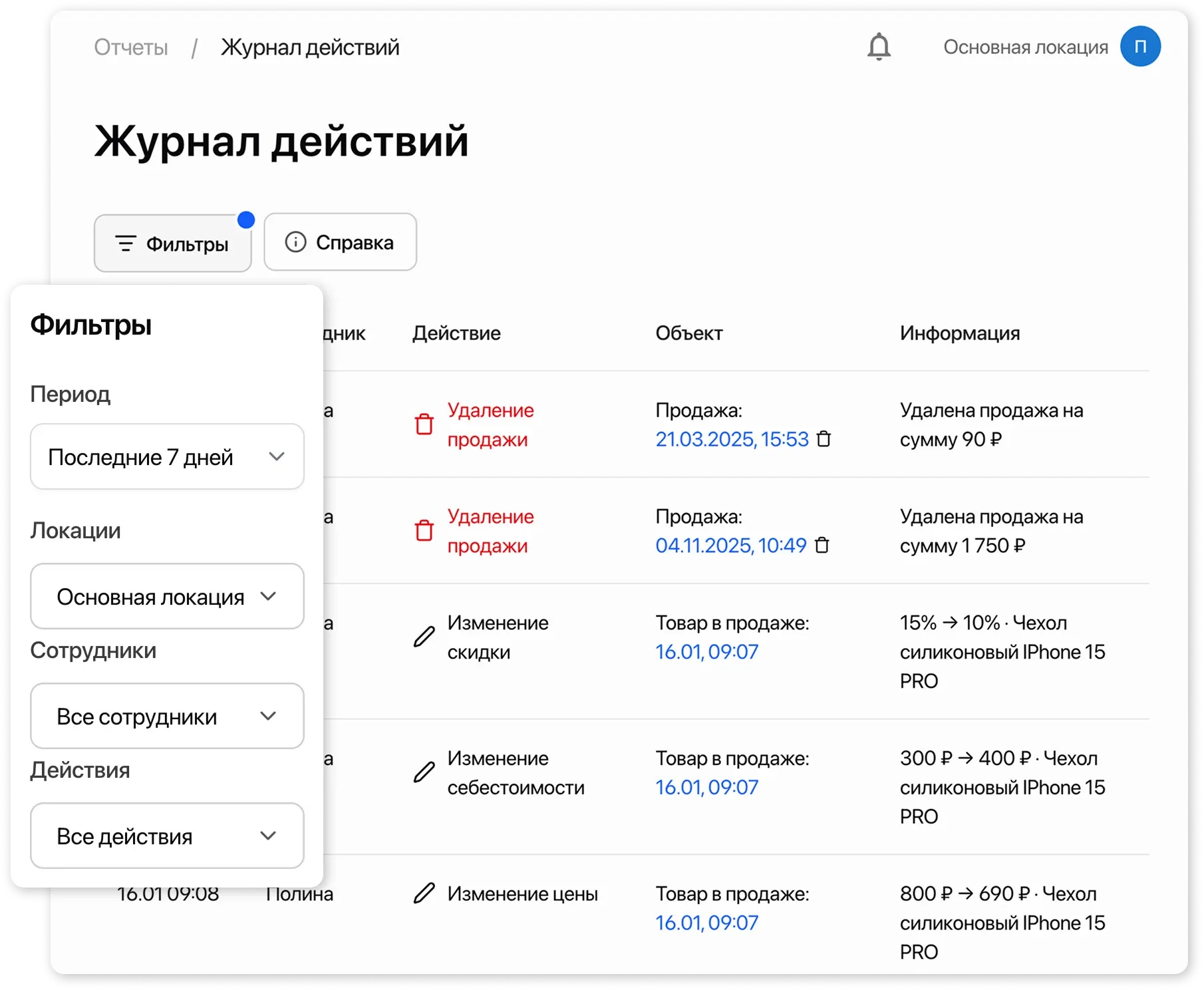1204x990 pixels.
Task: Expand the «Все действия» dropdown
Action: pos(167,836)
